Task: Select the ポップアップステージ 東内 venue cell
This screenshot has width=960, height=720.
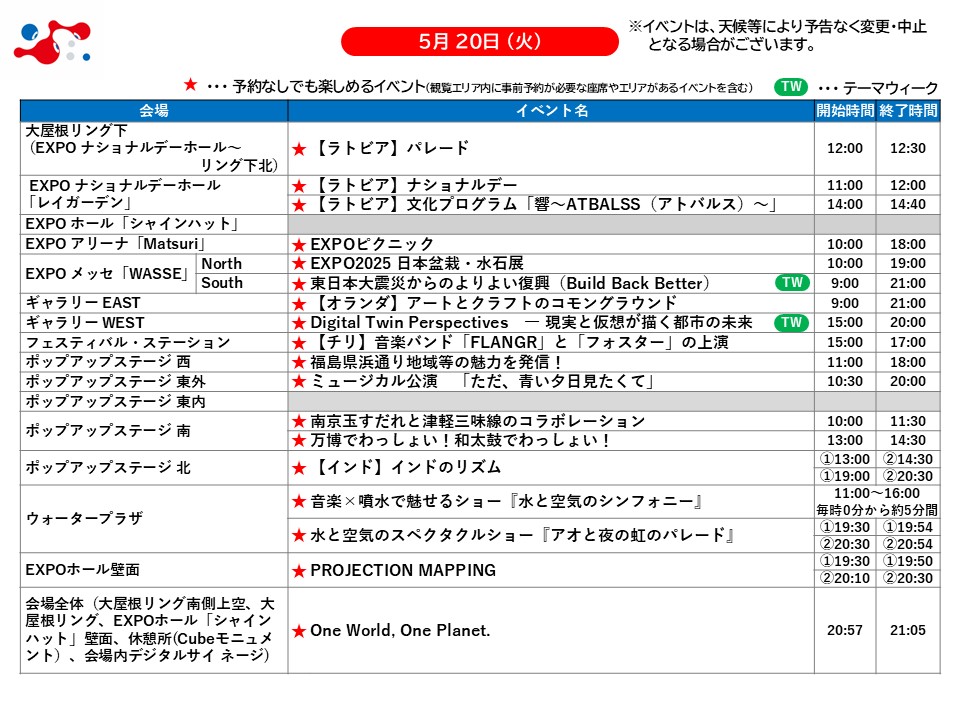Action: (154, 402)
